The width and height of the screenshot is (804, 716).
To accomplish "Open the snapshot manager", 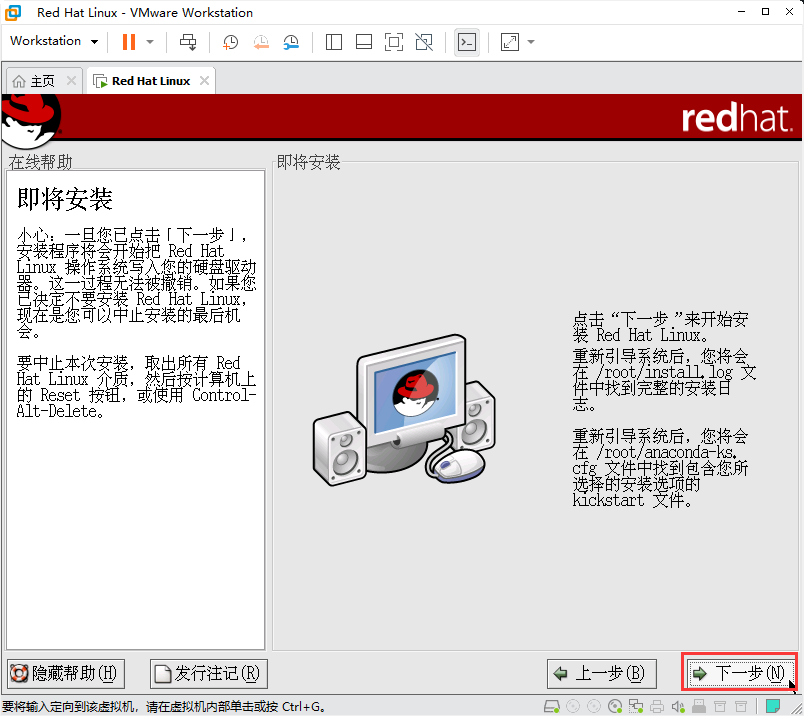I will tap(291, 42).
